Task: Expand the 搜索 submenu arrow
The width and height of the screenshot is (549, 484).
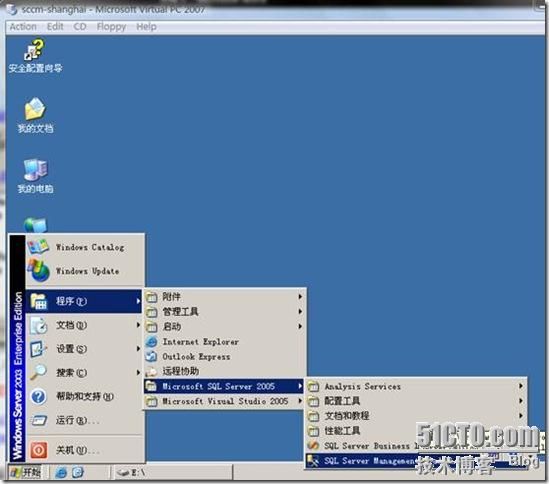Action: (138, 372)
